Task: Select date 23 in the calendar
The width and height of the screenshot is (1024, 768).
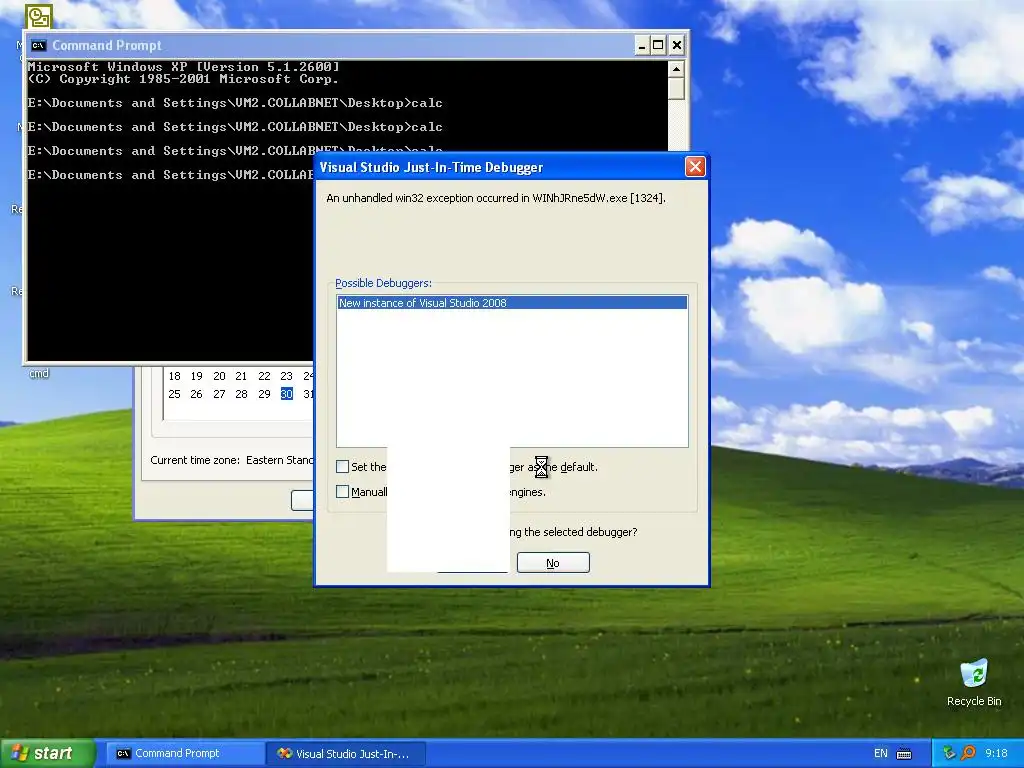Action: [x=286, y=376]
